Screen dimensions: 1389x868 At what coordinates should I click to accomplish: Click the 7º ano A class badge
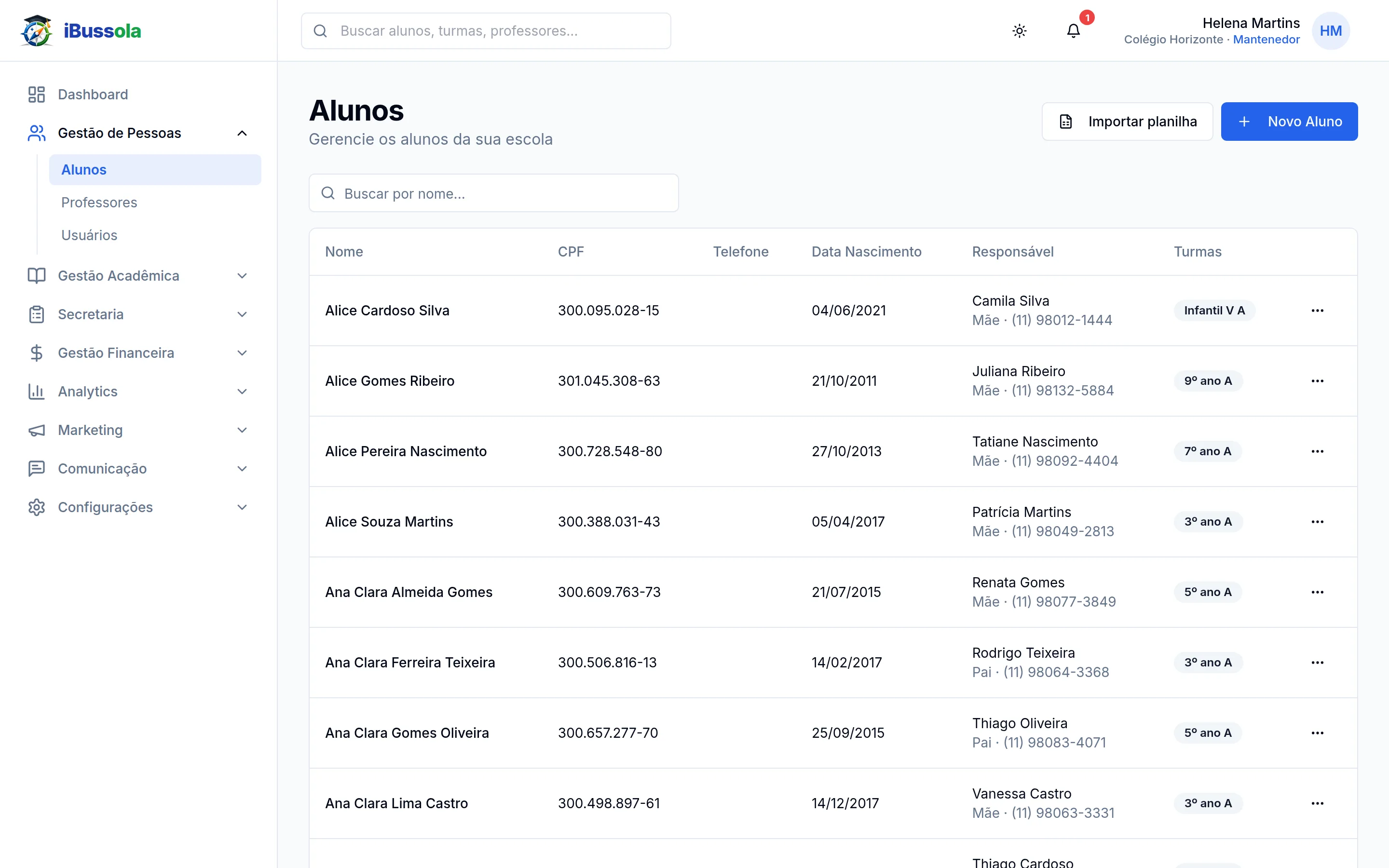[1208, 451]
